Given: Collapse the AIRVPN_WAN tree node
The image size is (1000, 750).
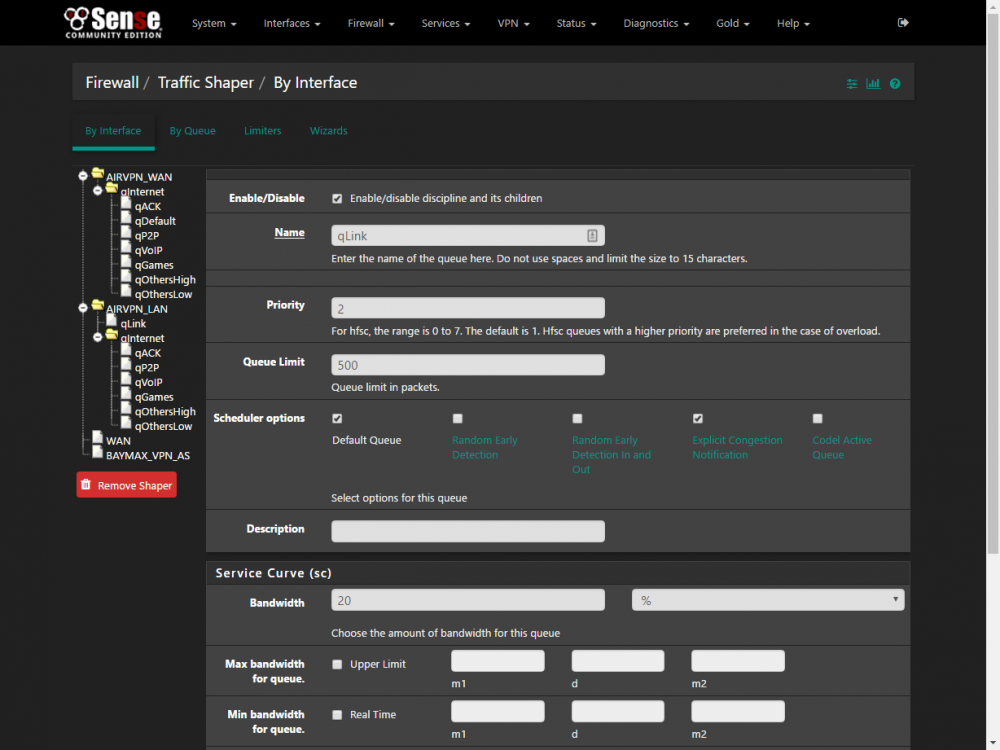Looking at the screenshot, I should [x=83, y=175].
